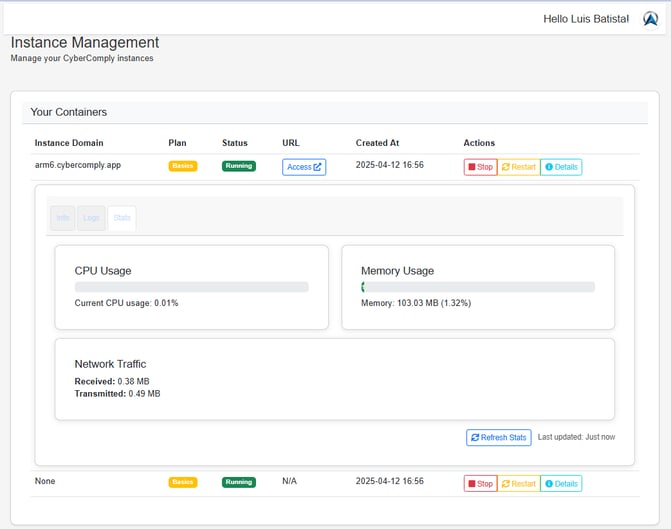Click the 'Your Containers' panel header

[335, 113]
